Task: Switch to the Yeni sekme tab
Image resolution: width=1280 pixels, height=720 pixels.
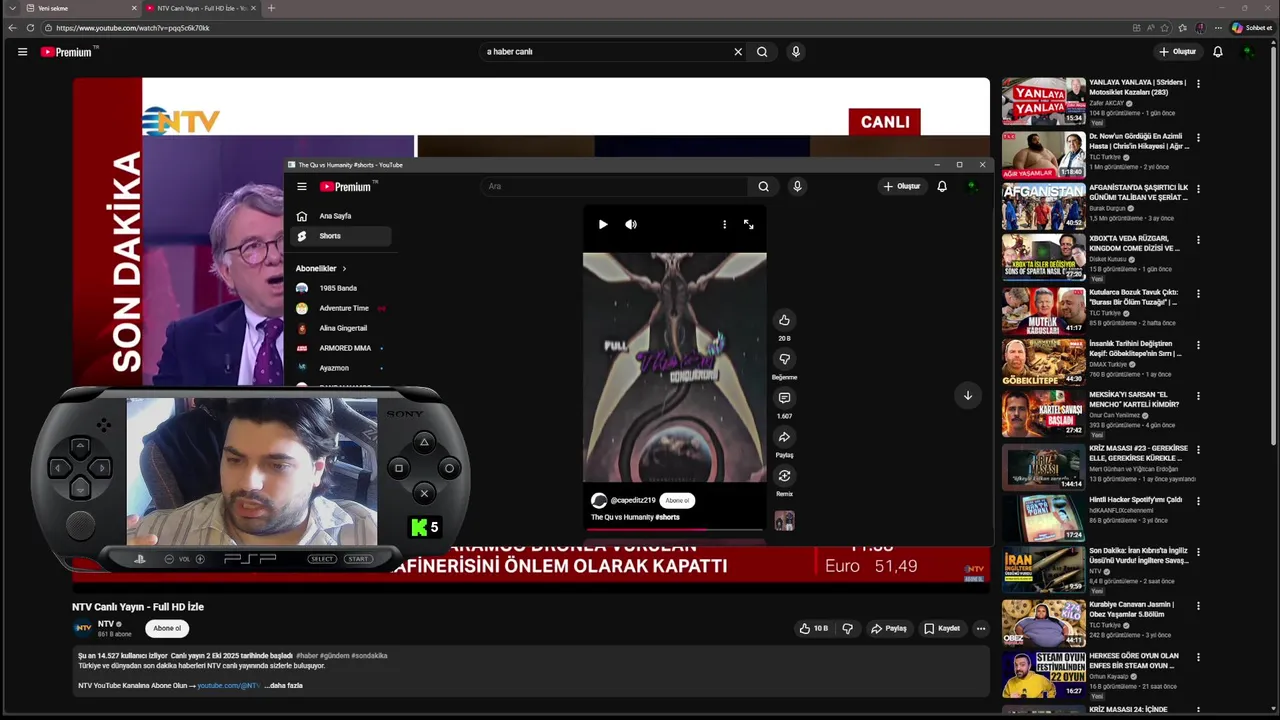Action: tap(80, 8)
